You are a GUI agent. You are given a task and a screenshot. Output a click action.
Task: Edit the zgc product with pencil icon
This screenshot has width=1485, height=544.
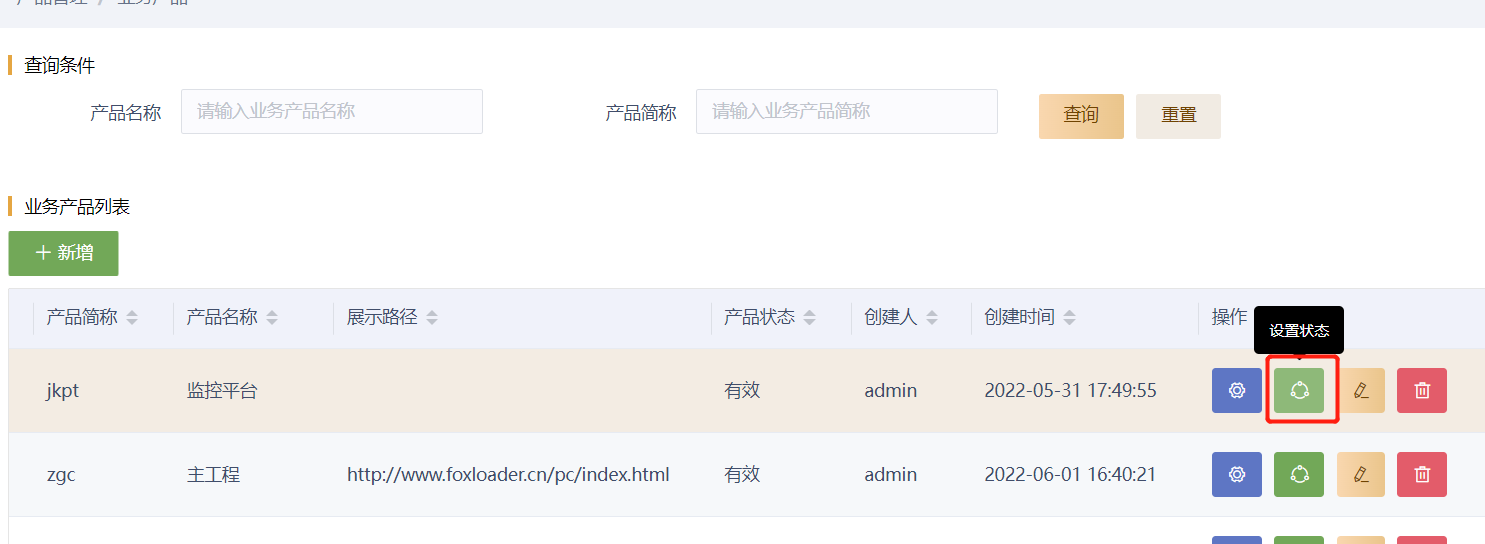click(x=1360, y=475)
